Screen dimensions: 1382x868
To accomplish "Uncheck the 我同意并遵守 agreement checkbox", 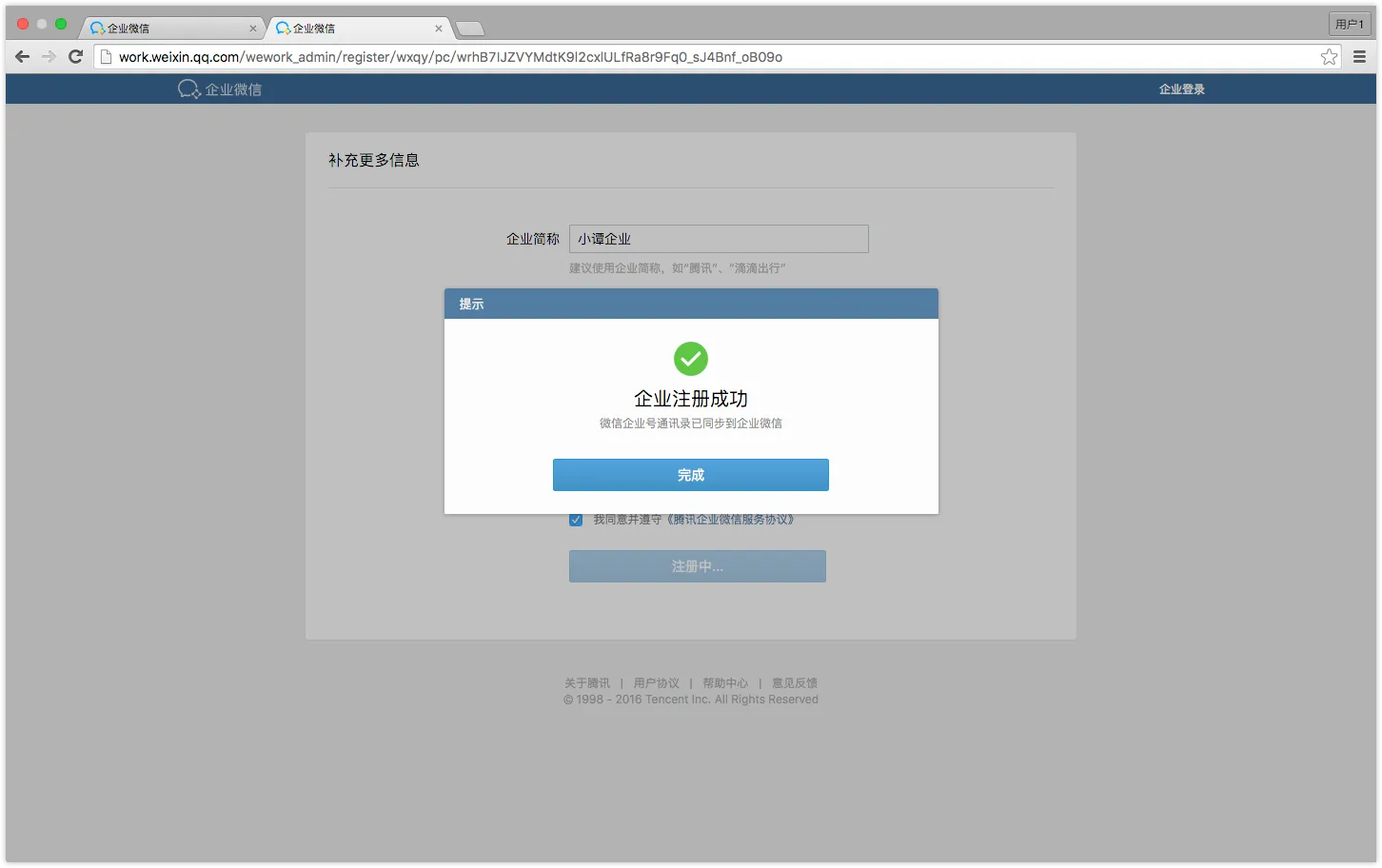I will pyautogui.click(x=576, y=520).
